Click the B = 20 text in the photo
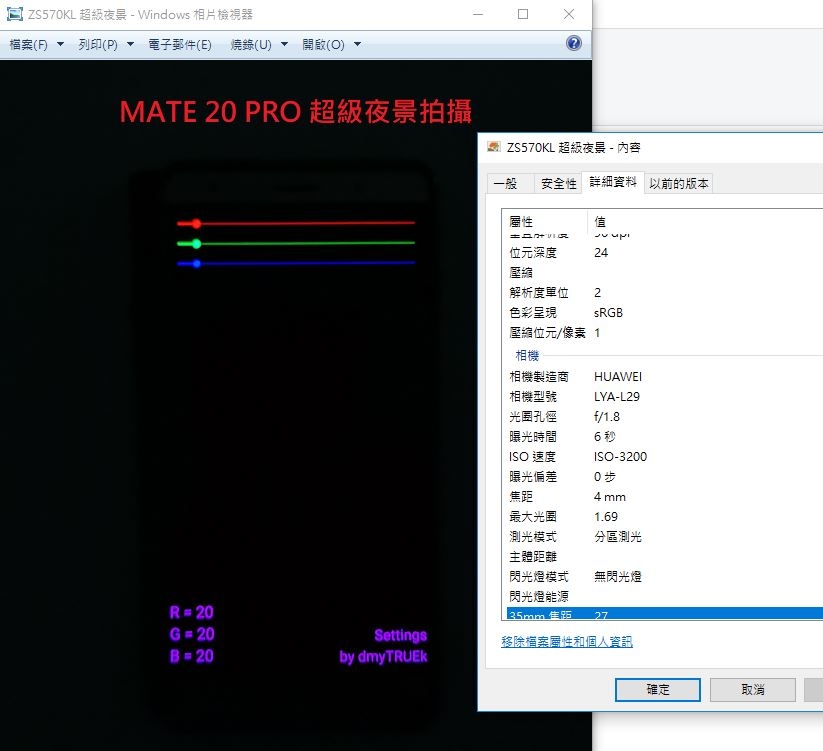The width and height of the screenshot is (823, 751). pyautogui.click(x=192, y=656)
